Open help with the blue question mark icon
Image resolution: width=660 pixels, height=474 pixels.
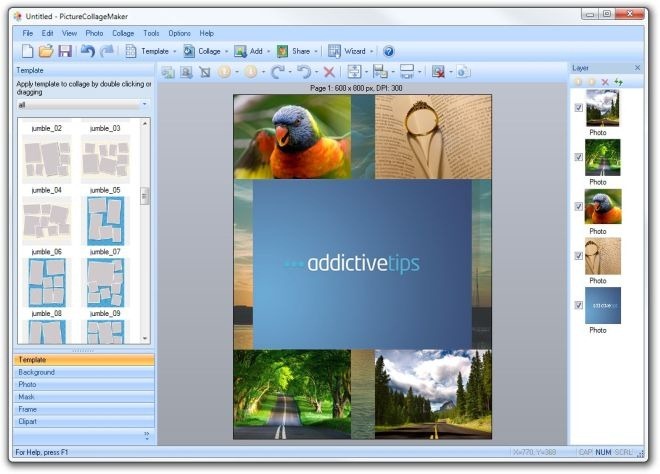point(389,51)
